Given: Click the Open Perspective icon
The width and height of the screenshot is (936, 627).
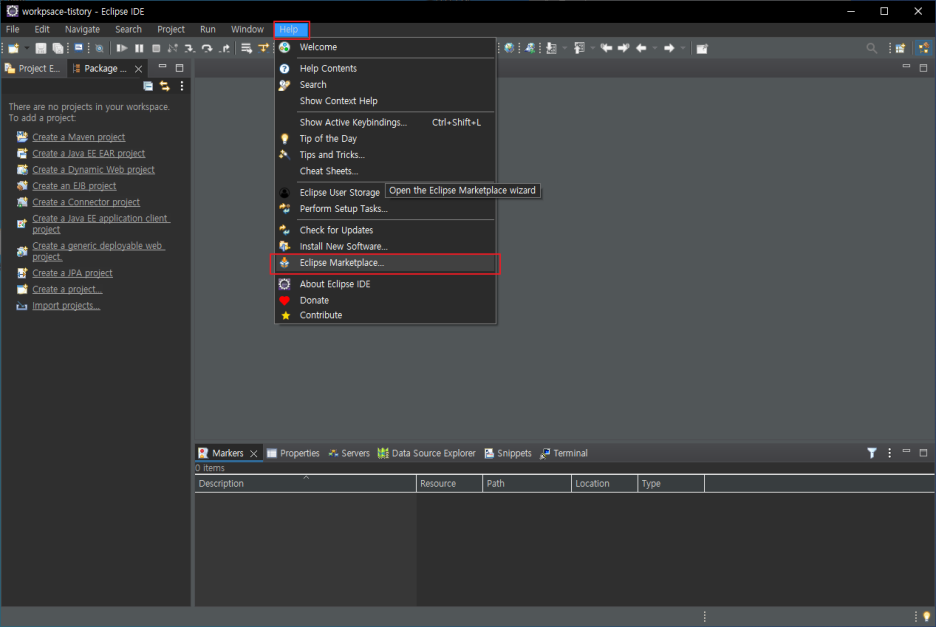Looking at the screenshot, I should tap(900, 48).
